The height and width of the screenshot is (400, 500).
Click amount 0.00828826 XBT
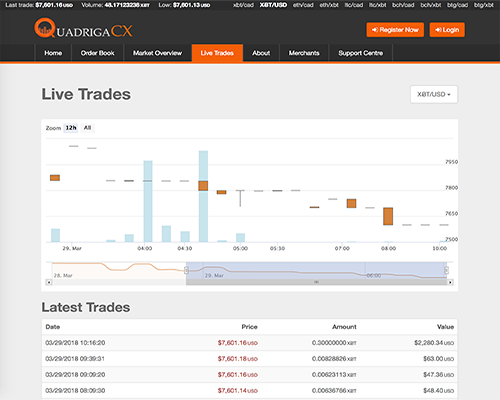click(334, 359)
